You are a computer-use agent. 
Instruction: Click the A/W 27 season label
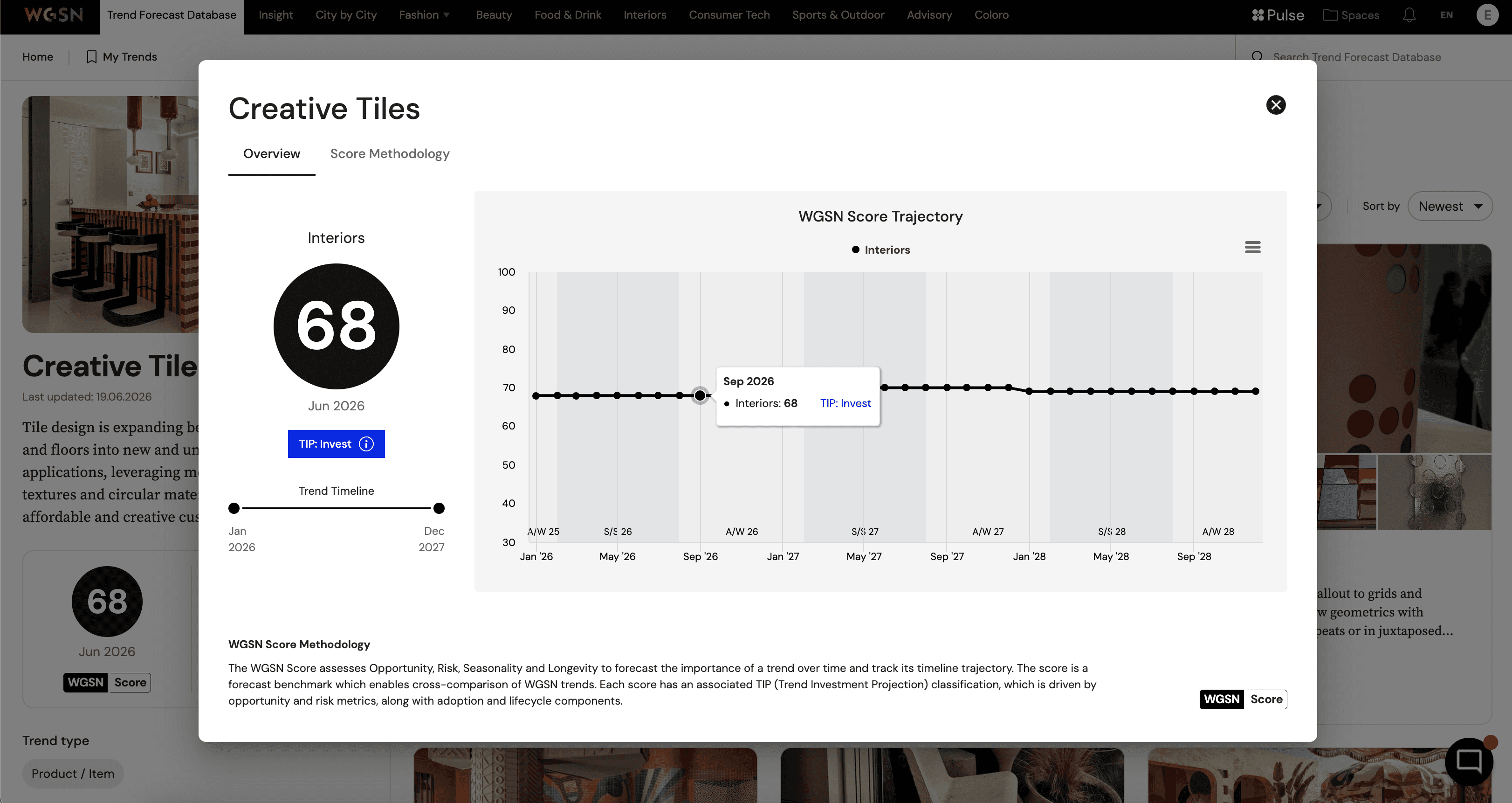[x=988, y=532]
